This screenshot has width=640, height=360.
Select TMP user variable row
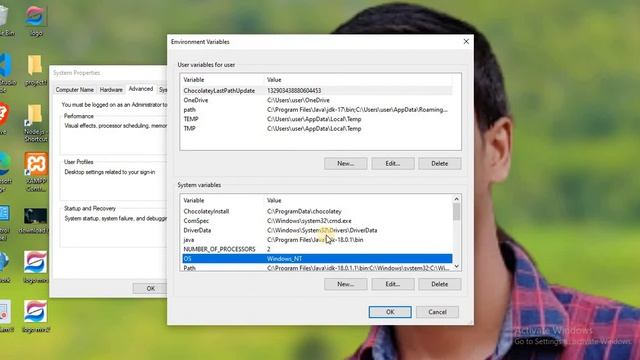coord(317,128)
